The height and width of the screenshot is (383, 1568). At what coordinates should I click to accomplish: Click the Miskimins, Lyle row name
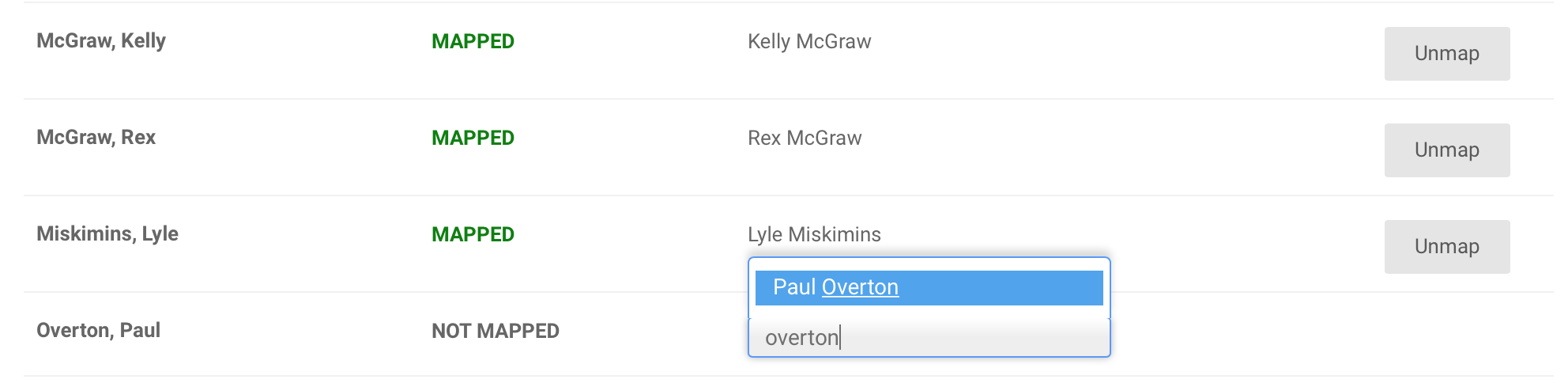107,234
